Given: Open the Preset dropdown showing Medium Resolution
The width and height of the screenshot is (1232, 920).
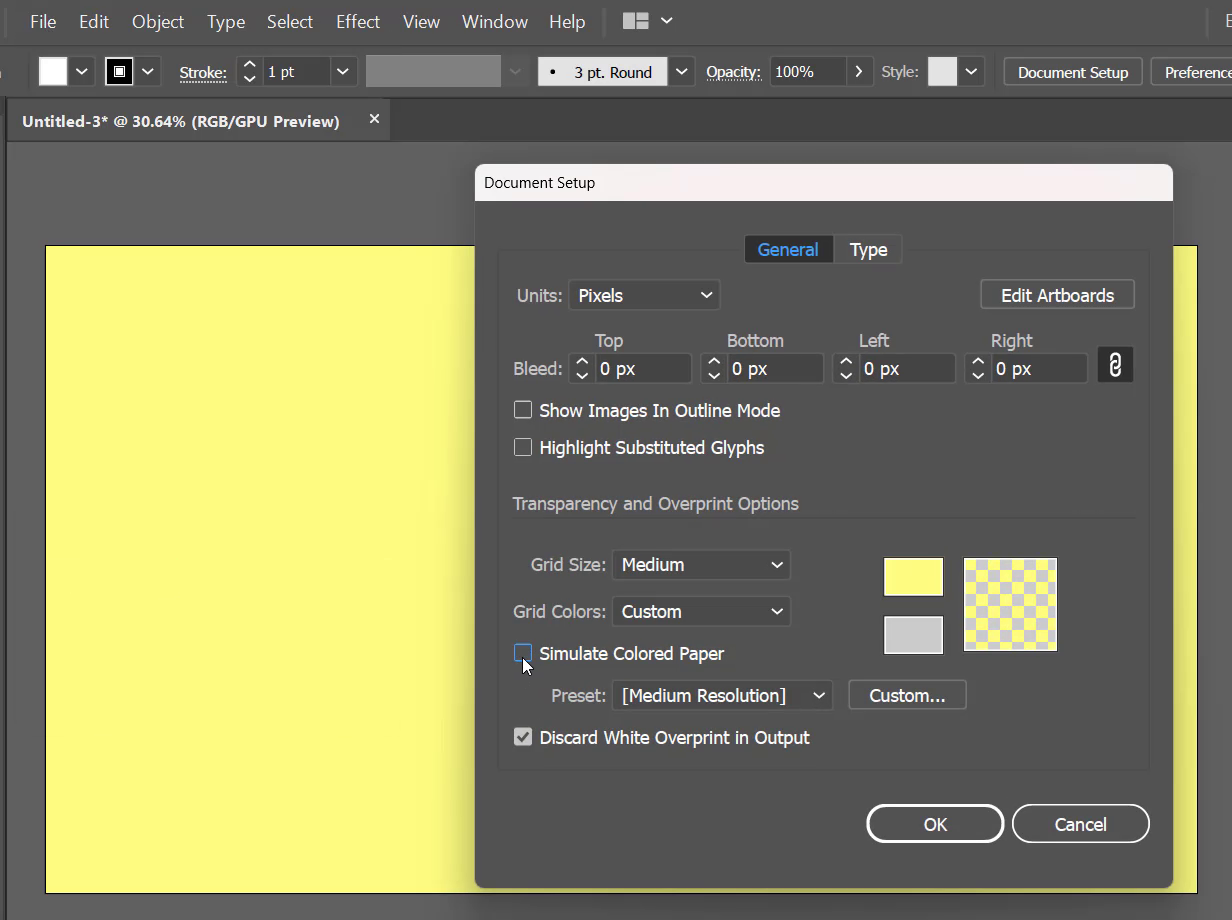Looking at the screenshot, I should click(722, 694).
